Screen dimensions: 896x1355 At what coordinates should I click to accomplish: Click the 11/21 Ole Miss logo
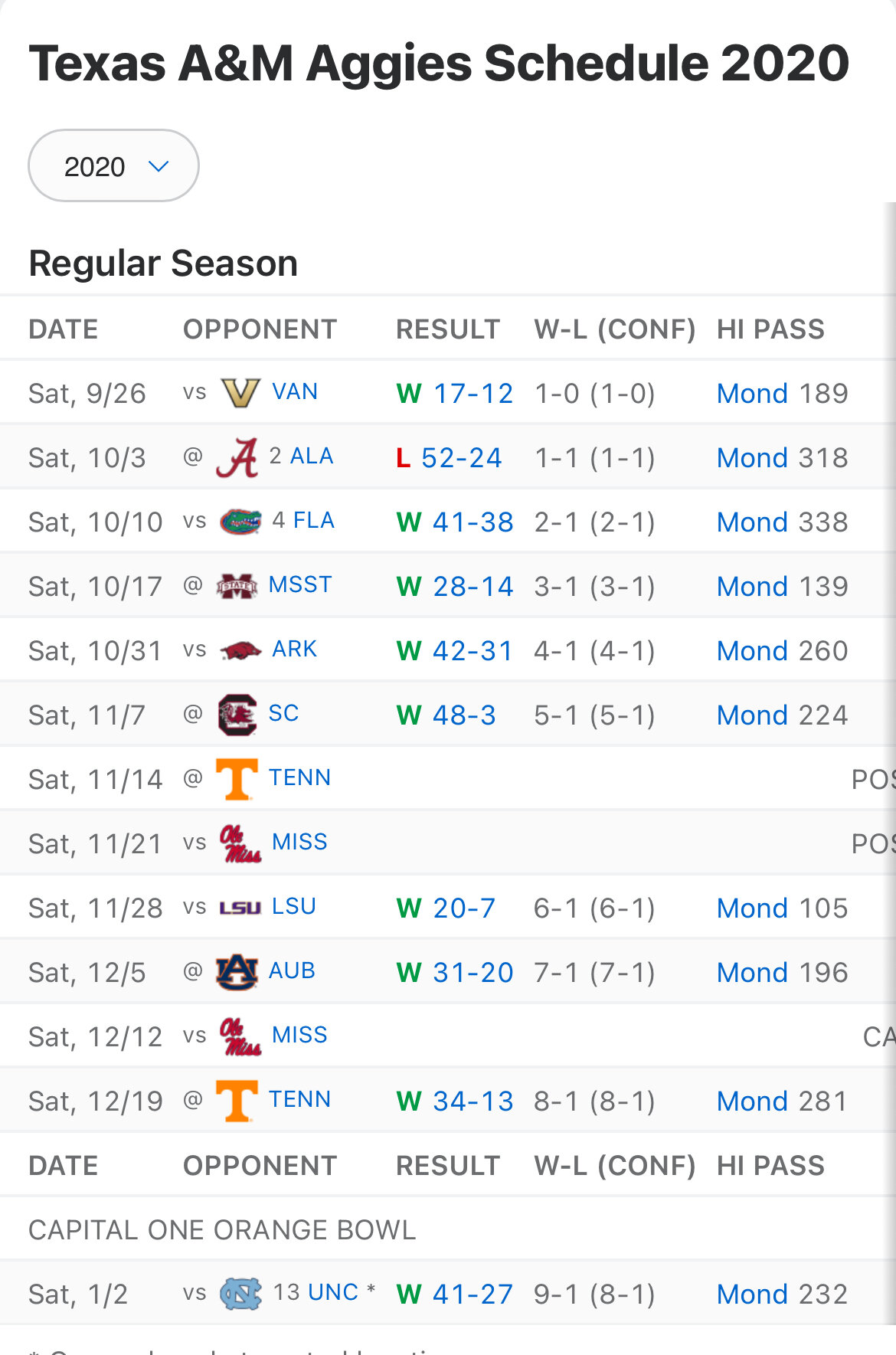point(240,843)
